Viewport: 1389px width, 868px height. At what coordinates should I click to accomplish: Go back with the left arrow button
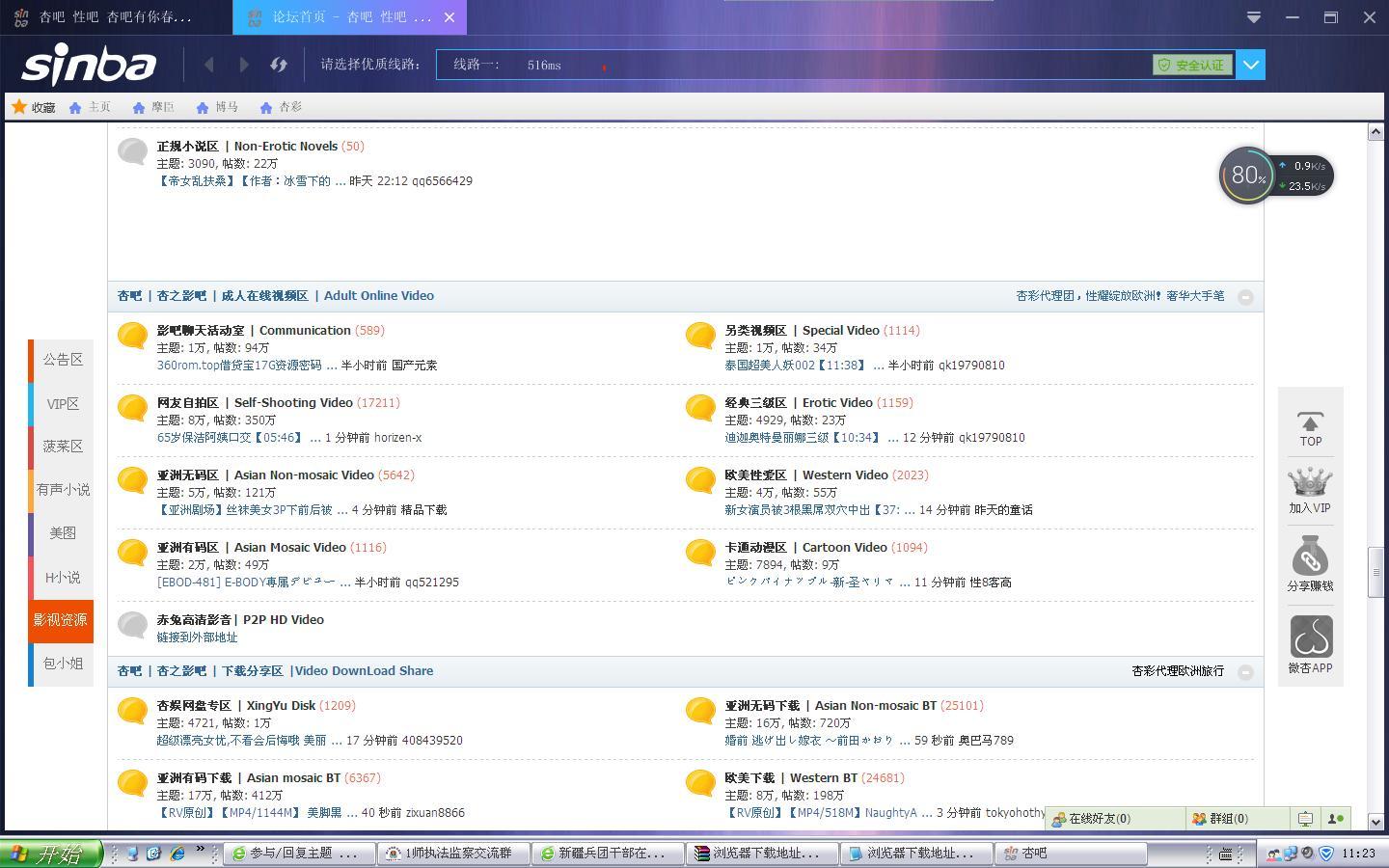[208, 65]
